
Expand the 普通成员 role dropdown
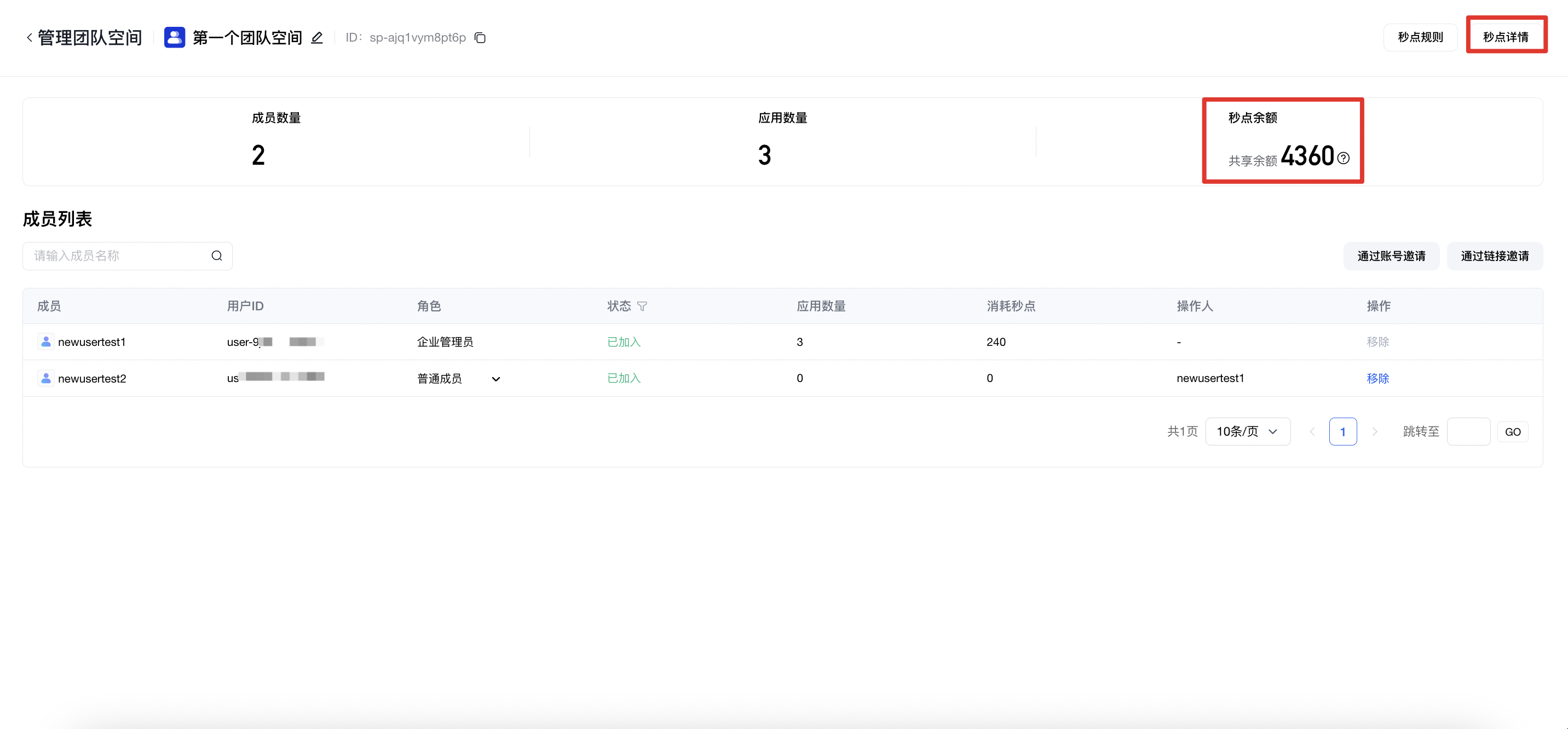pos(495,379)
